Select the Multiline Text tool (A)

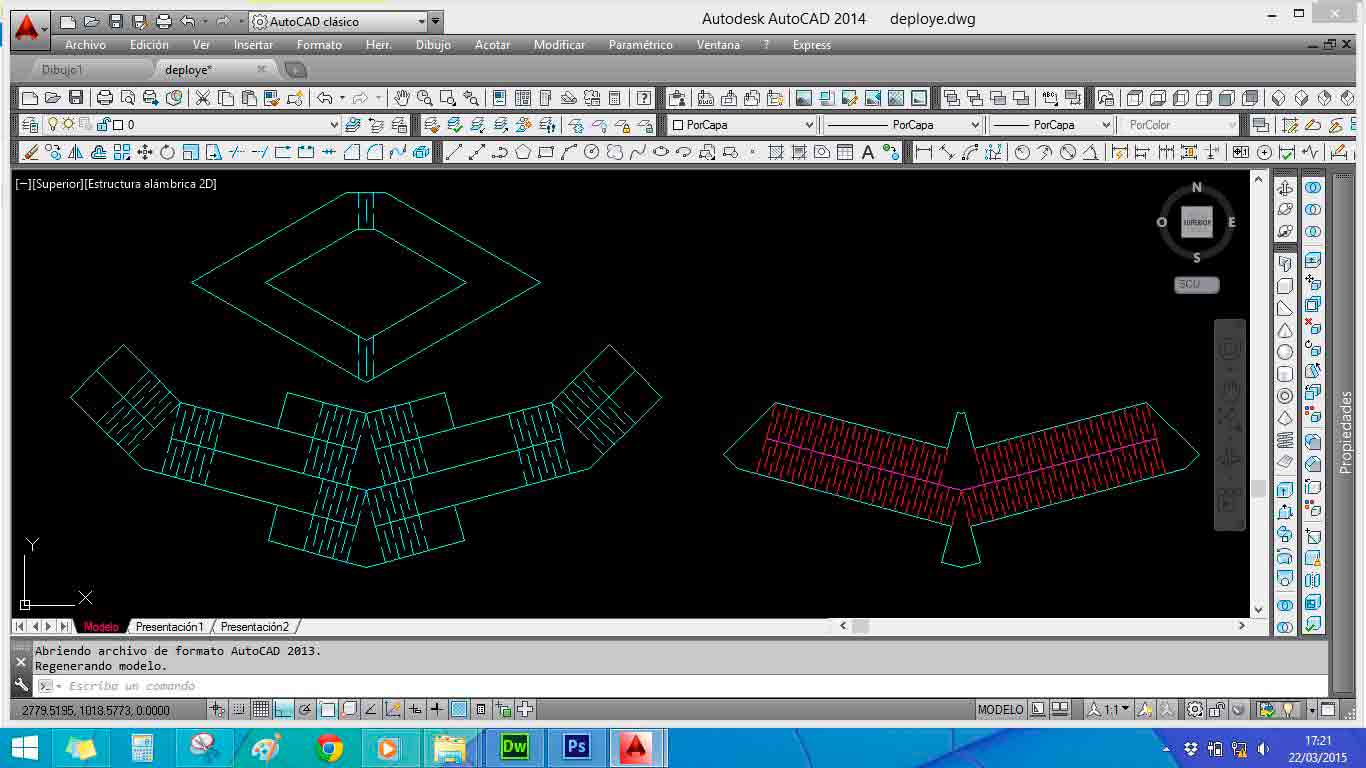point(868,152)
